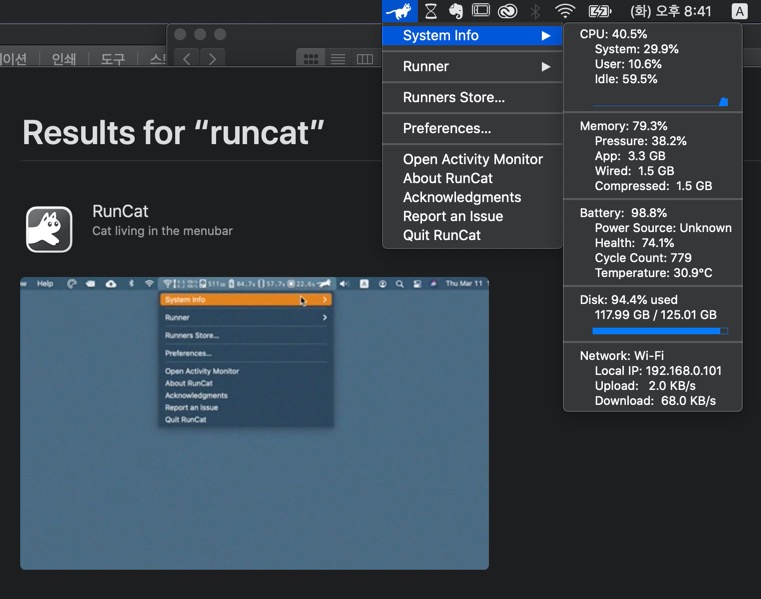The height and width of the screenshot is (599, 761).
Task: Select Quit RunCat
Action: (472, 235)
